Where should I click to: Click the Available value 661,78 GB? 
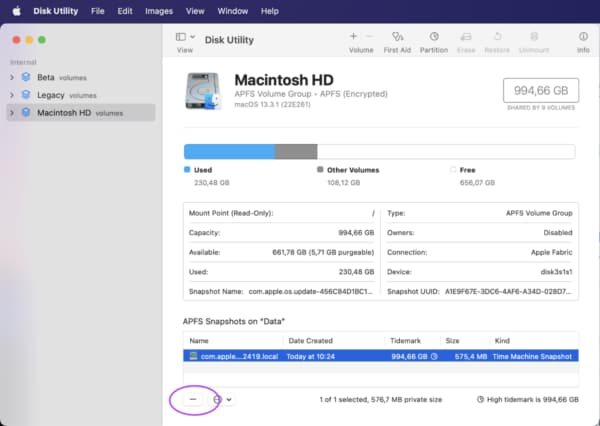click(x=323, y=252)
